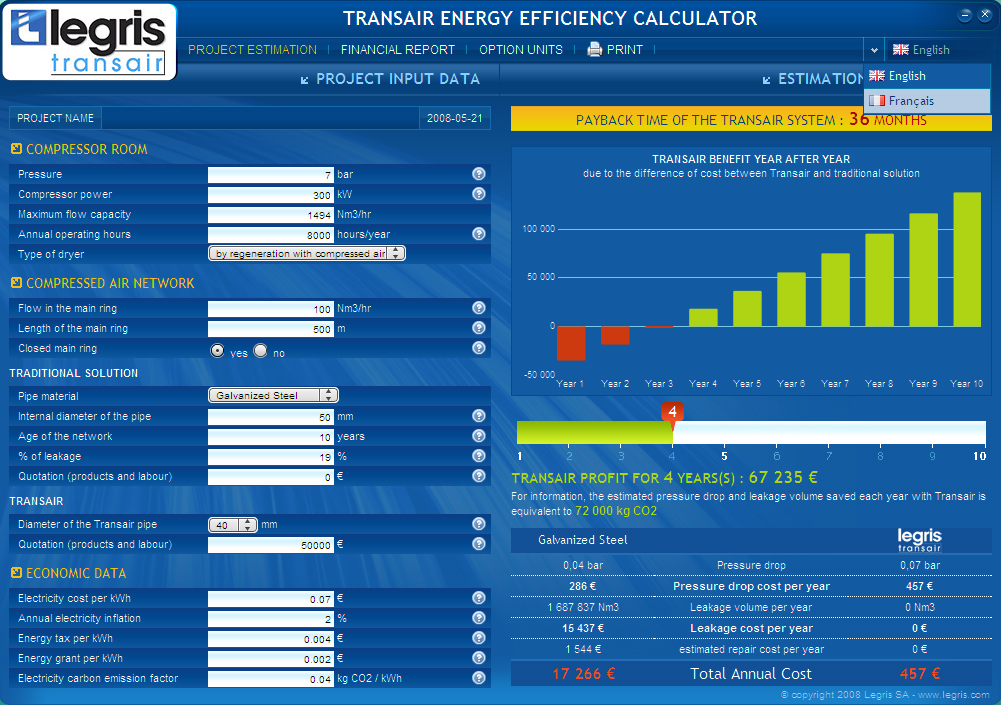
Task: View help for Energy tax per kWh
Action: [x=479, y=638]
